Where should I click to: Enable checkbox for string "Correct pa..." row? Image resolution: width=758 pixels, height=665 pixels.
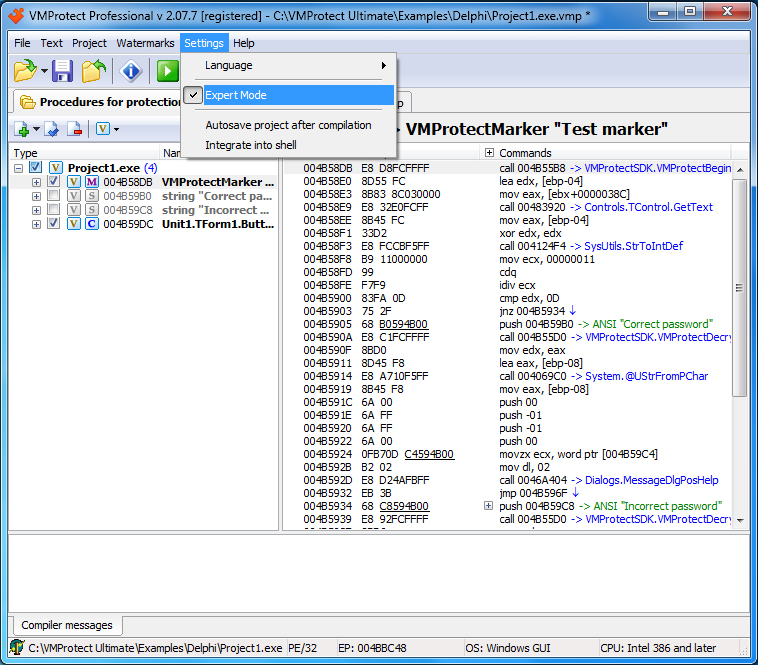(53, 196)
